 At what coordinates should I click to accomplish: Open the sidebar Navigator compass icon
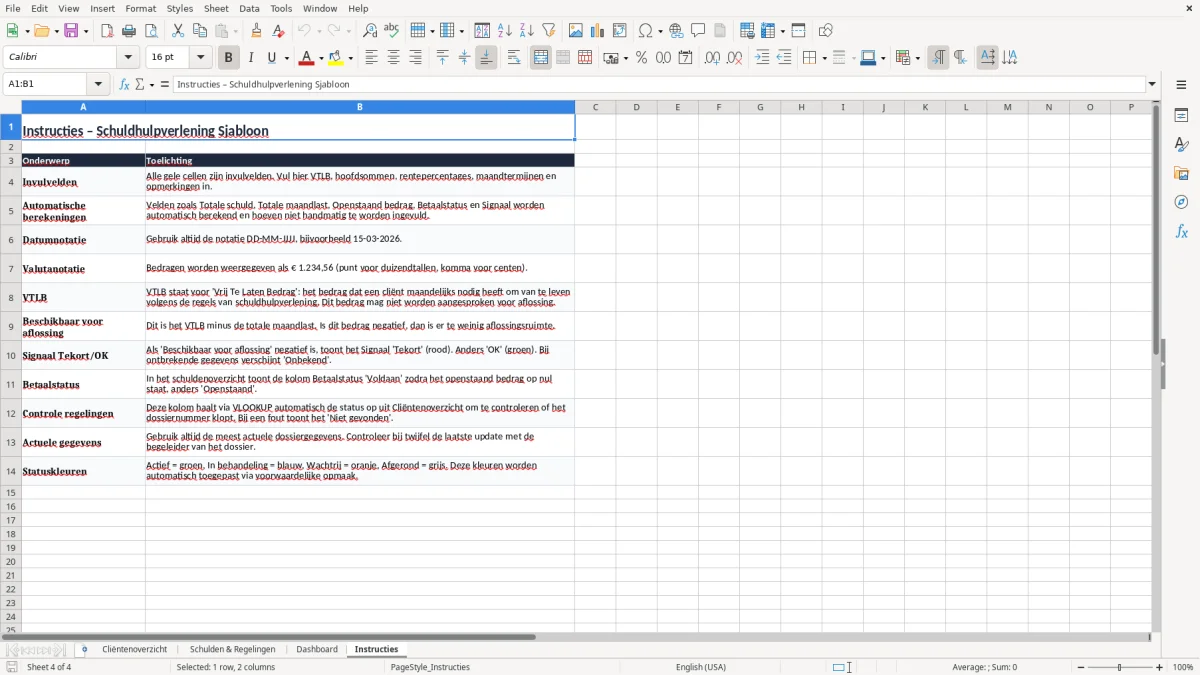tap(1181, 202)
